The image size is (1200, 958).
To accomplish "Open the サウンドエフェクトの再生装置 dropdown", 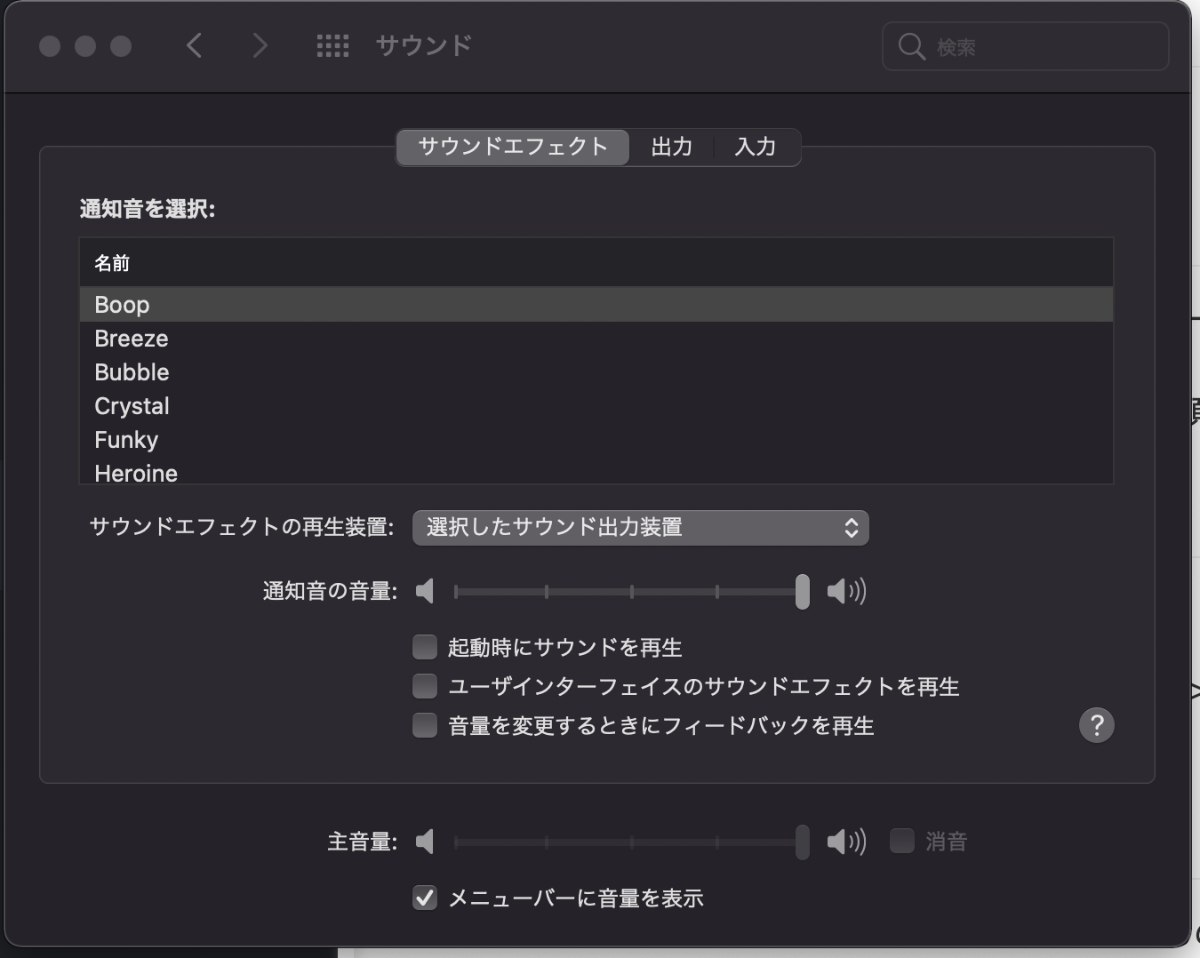I will coord(640,528).
